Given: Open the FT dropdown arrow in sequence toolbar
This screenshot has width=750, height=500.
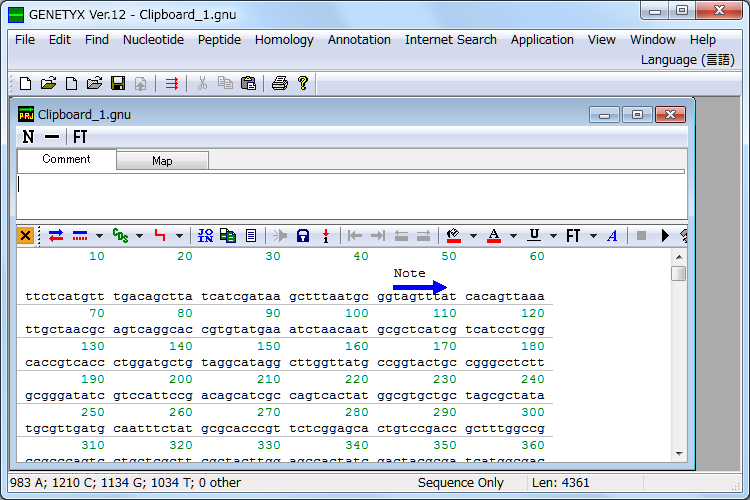Looking at the screenshot, I should coord(594,235).
